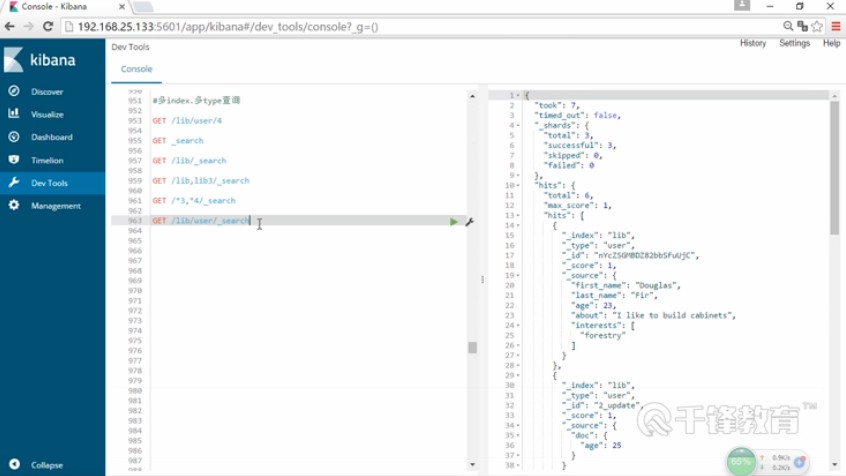This screenshot has width=846, height=476.
Task: Click the Kibana logo
Action: point(39,59)
